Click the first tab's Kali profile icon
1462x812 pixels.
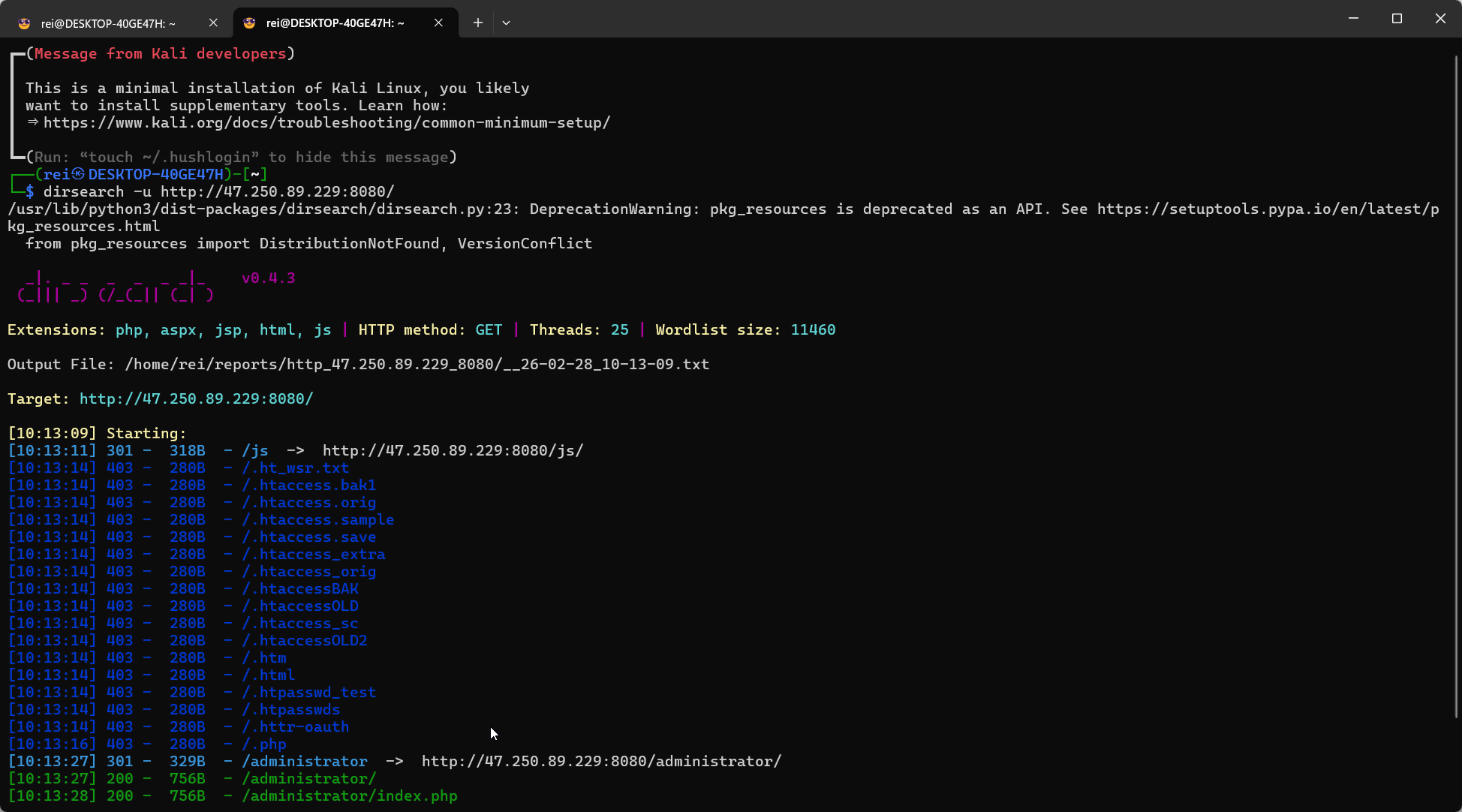pos(24,23)
